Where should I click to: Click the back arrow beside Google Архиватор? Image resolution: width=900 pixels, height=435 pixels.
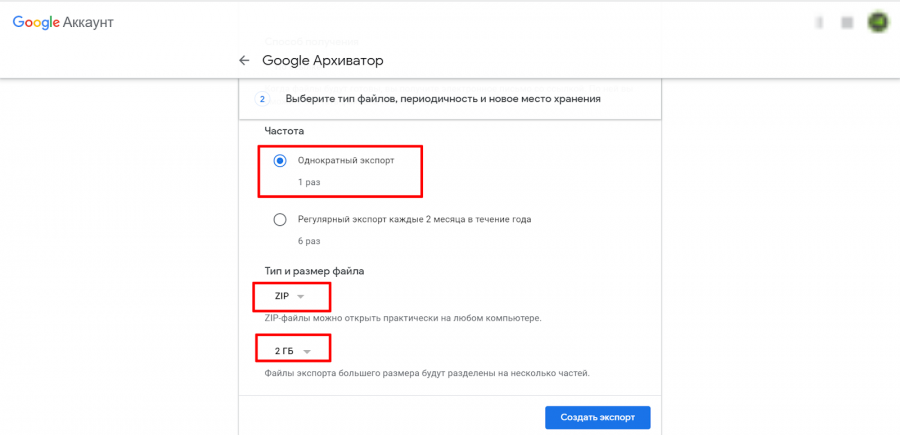click(244, 61)
